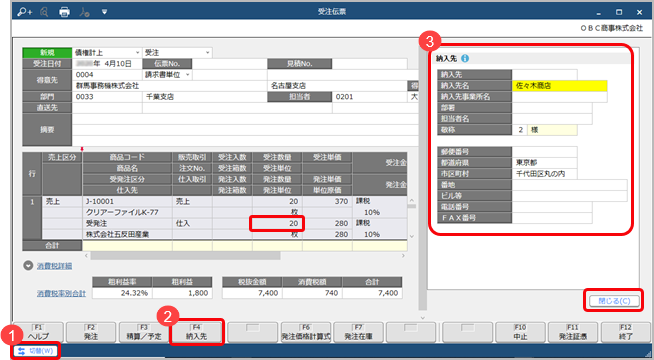This screenshot has height=360, width=654.
Task: Click the detail grid horizontal scrollbar thumb
Action: coord(185,256)
